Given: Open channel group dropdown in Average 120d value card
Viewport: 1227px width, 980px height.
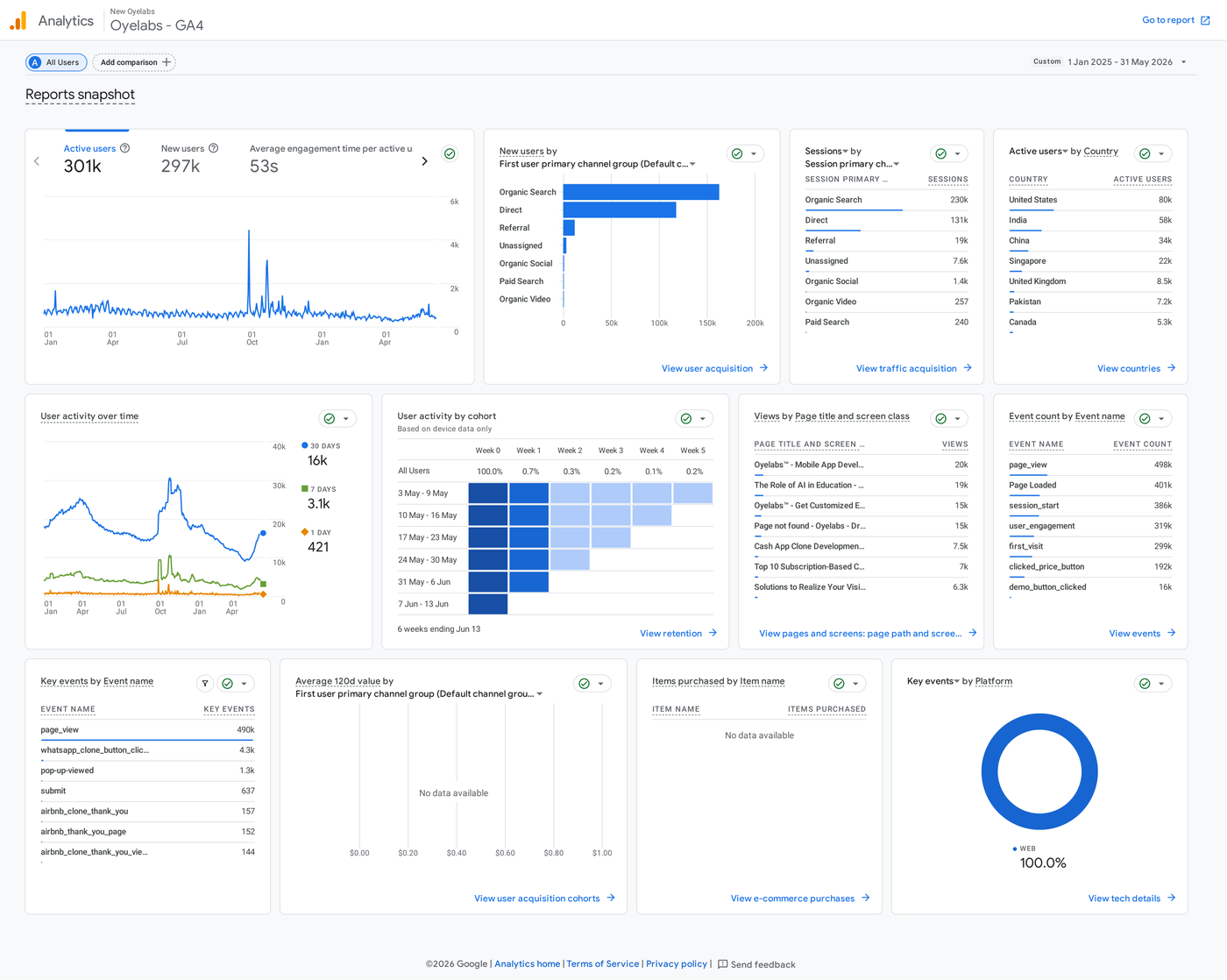Looking at the screenshot, I should point(419,693).
